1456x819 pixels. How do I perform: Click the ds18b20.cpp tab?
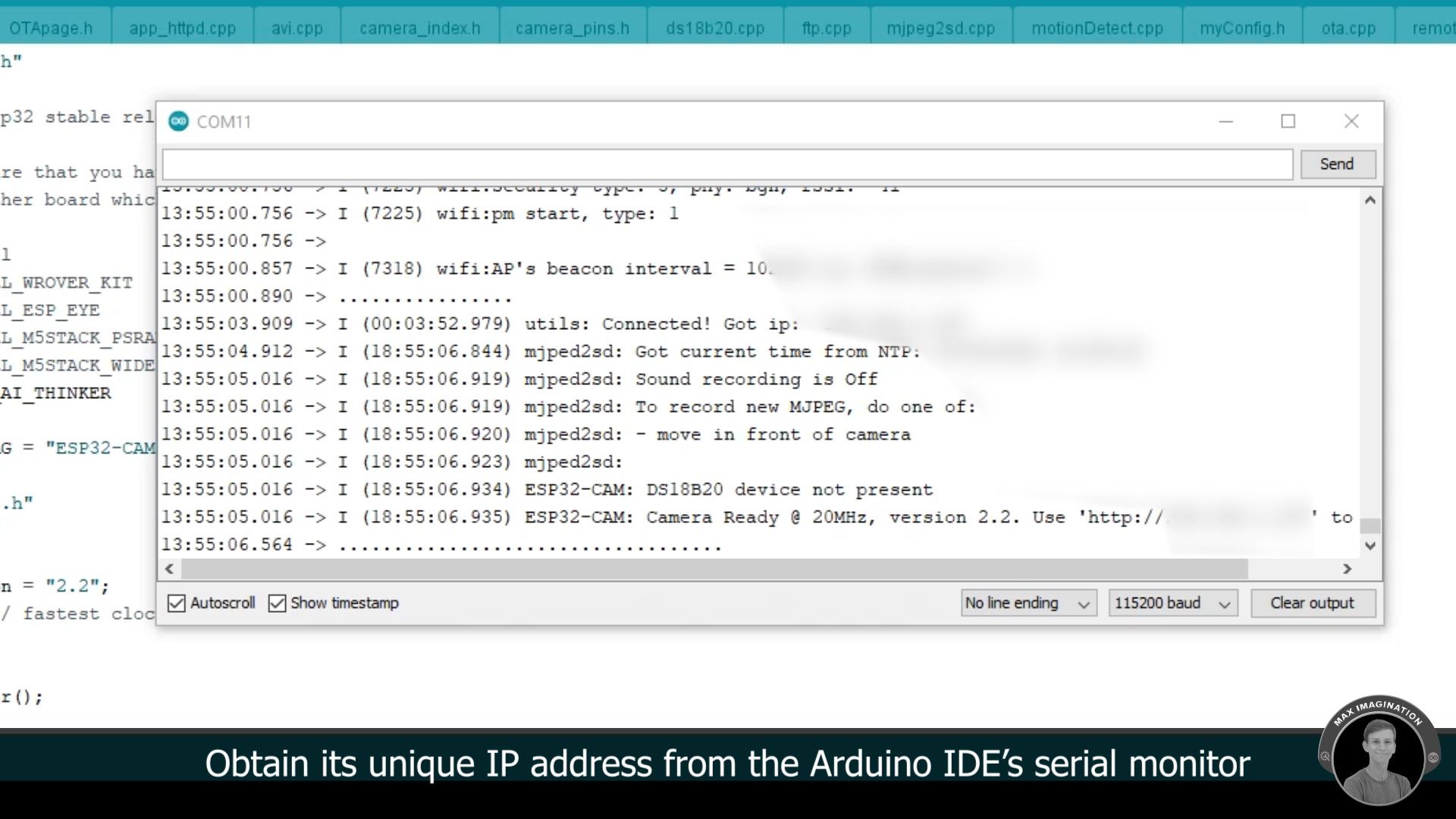click(715, 28)
